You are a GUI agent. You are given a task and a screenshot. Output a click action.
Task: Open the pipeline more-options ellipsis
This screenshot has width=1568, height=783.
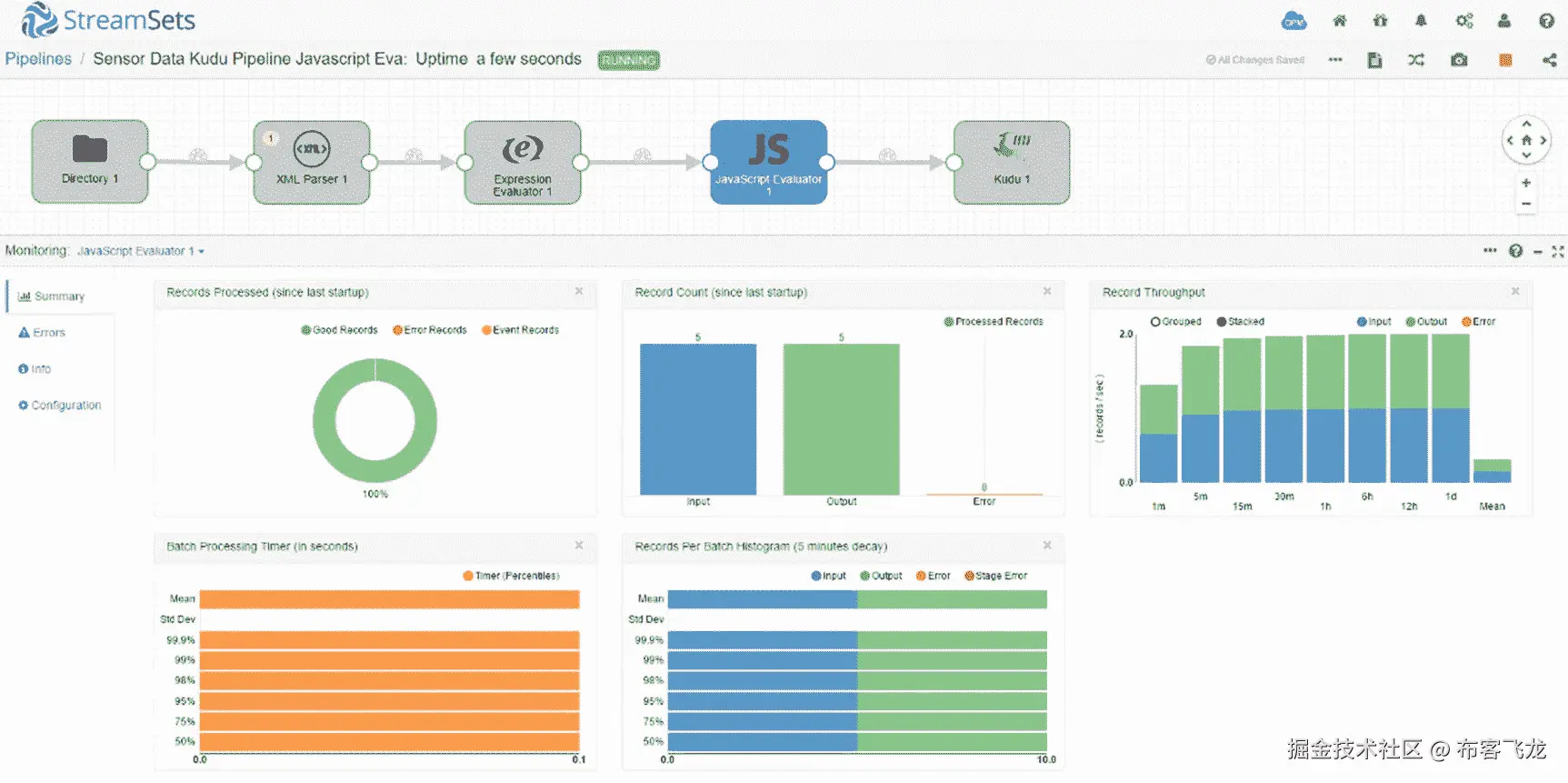click(1335, 60)
